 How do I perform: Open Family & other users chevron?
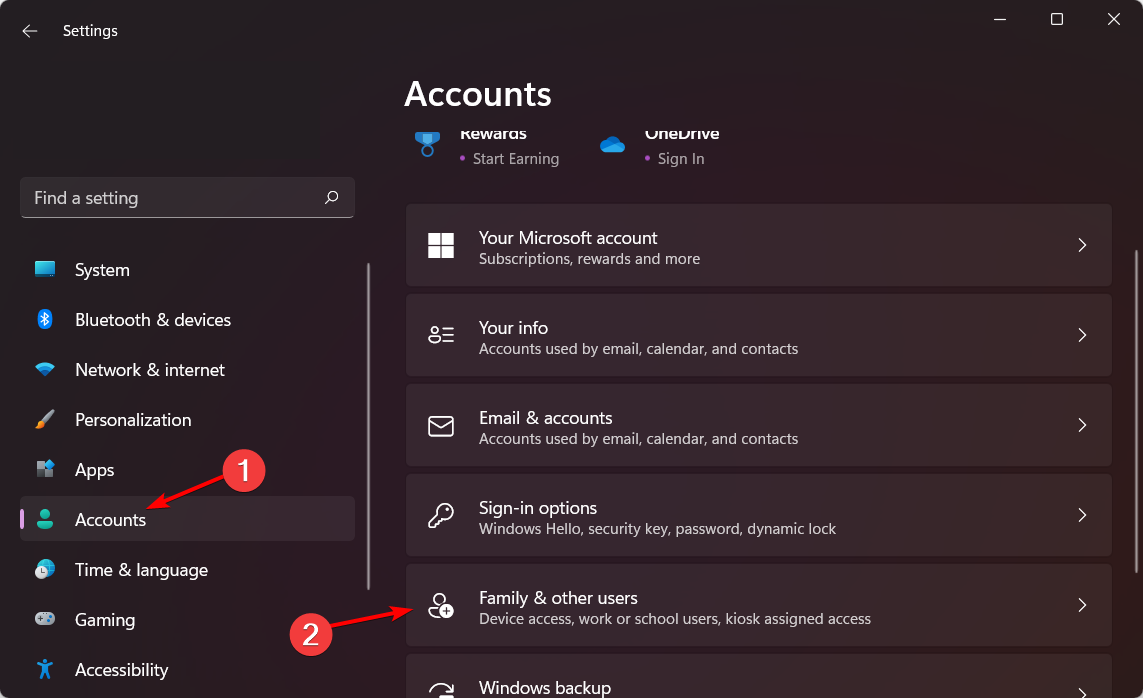1082,605
